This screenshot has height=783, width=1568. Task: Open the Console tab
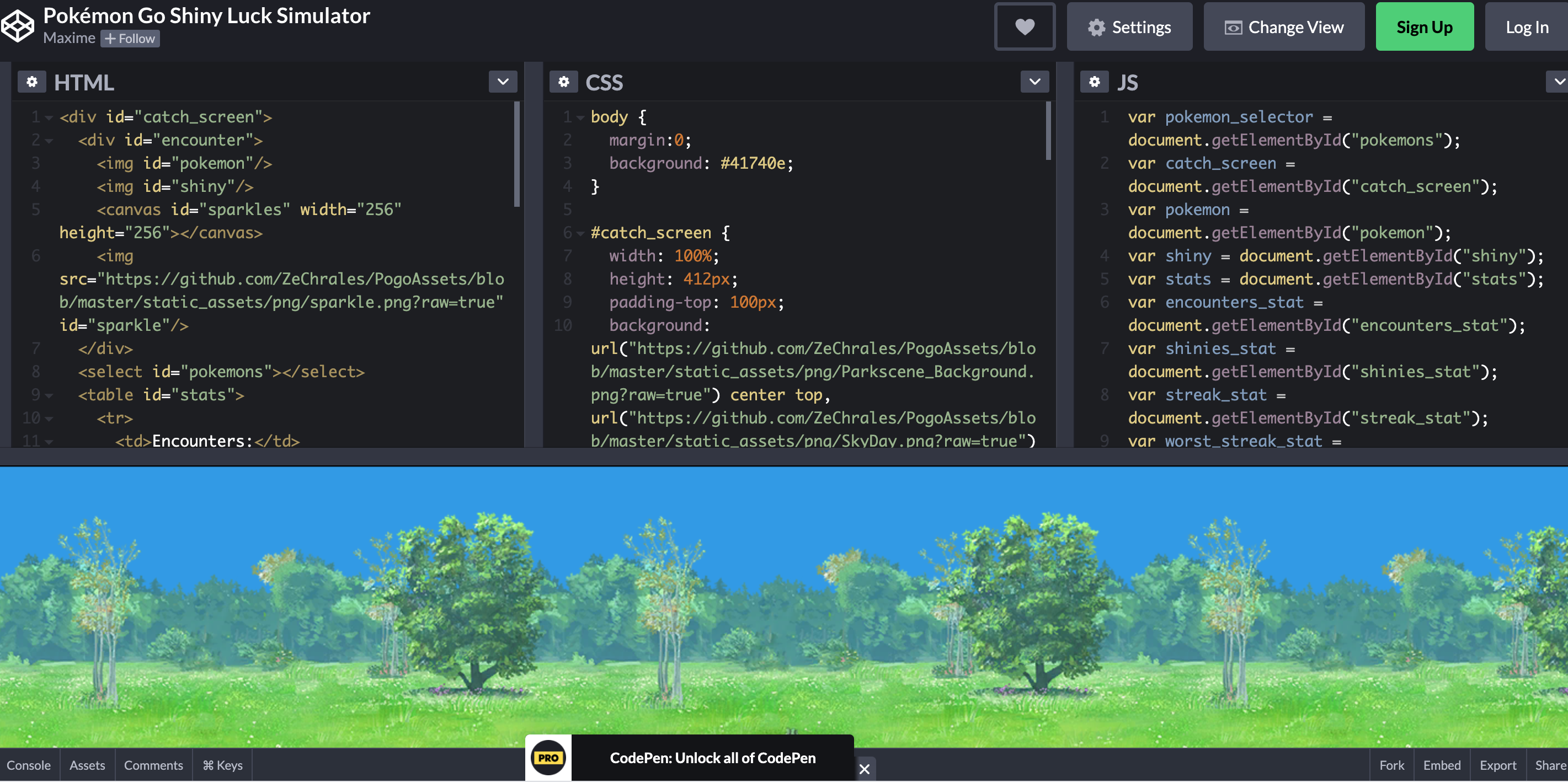[x=29, y=765]
